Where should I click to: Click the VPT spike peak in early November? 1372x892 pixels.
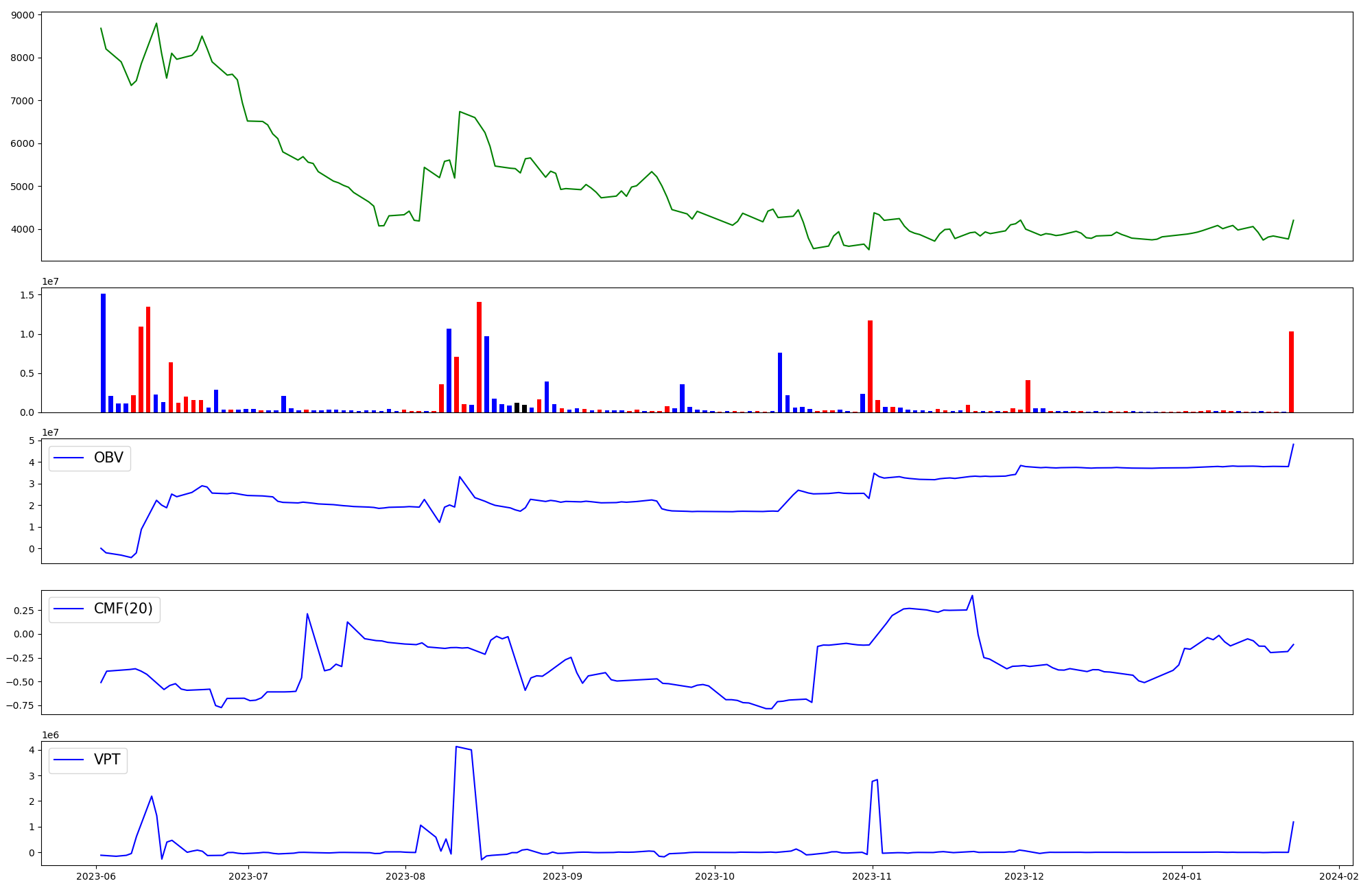point(877,779)
